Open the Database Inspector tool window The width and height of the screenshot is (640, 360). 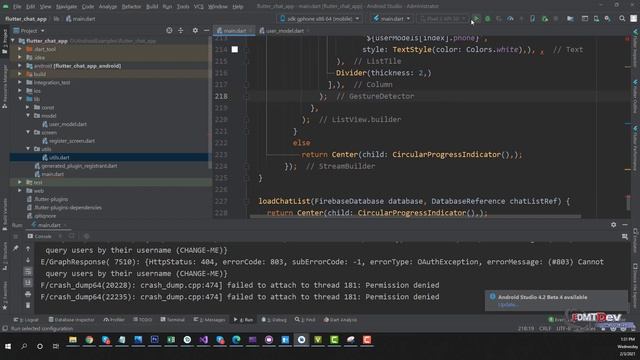71,320
